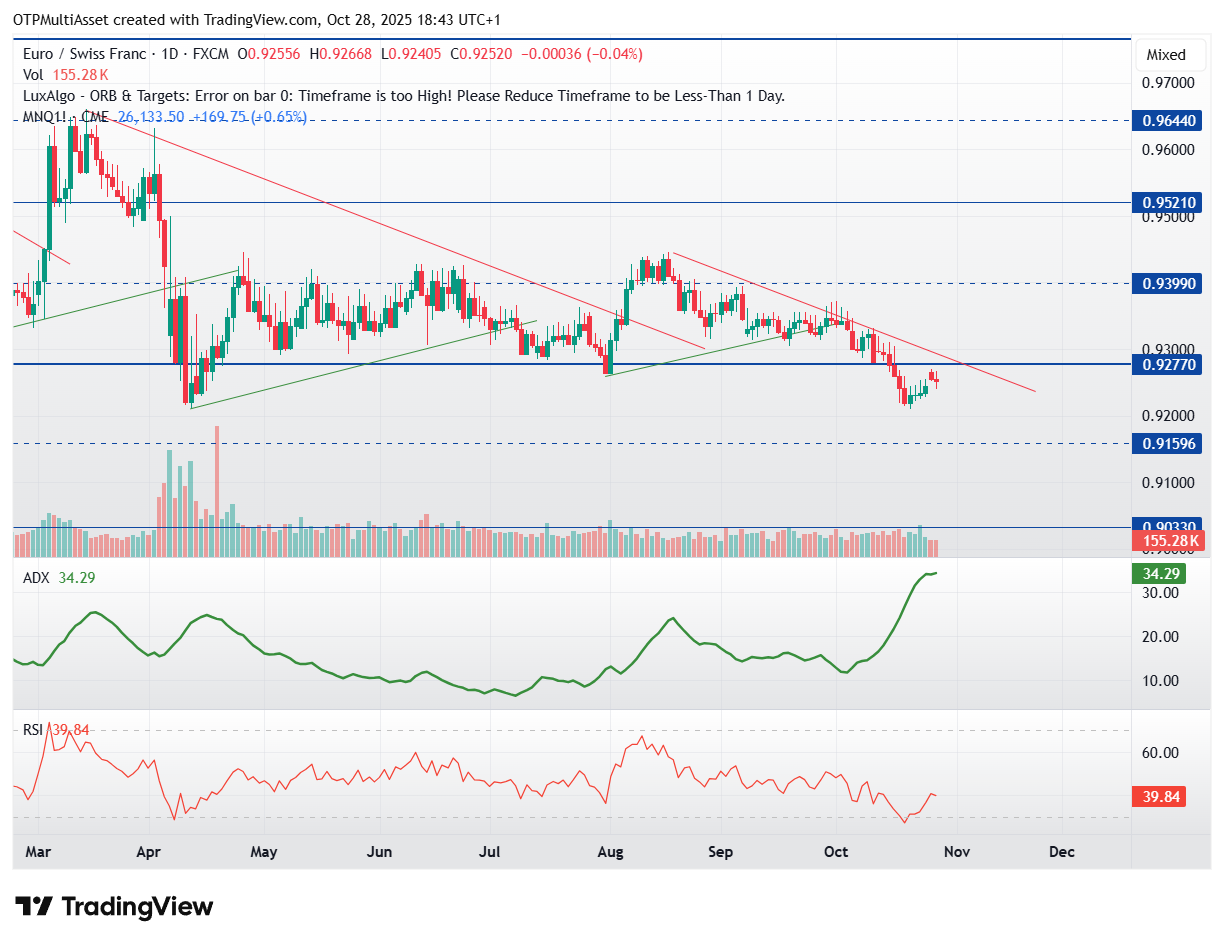Click the Jul label on time axis
The image size is (1224, 944).
[491, 852]
